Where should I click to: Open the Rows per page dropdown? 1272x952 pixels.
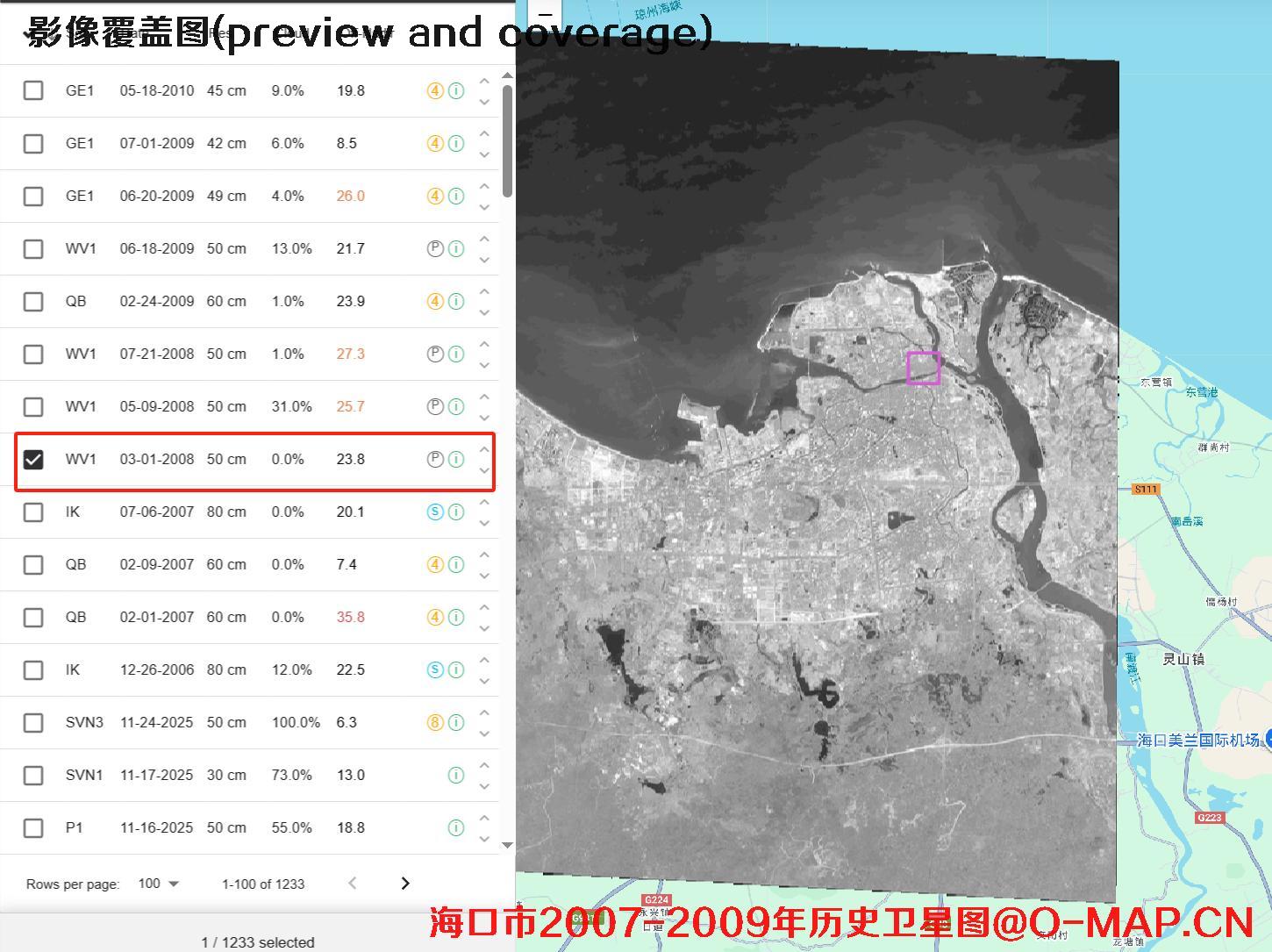(158, 884)
